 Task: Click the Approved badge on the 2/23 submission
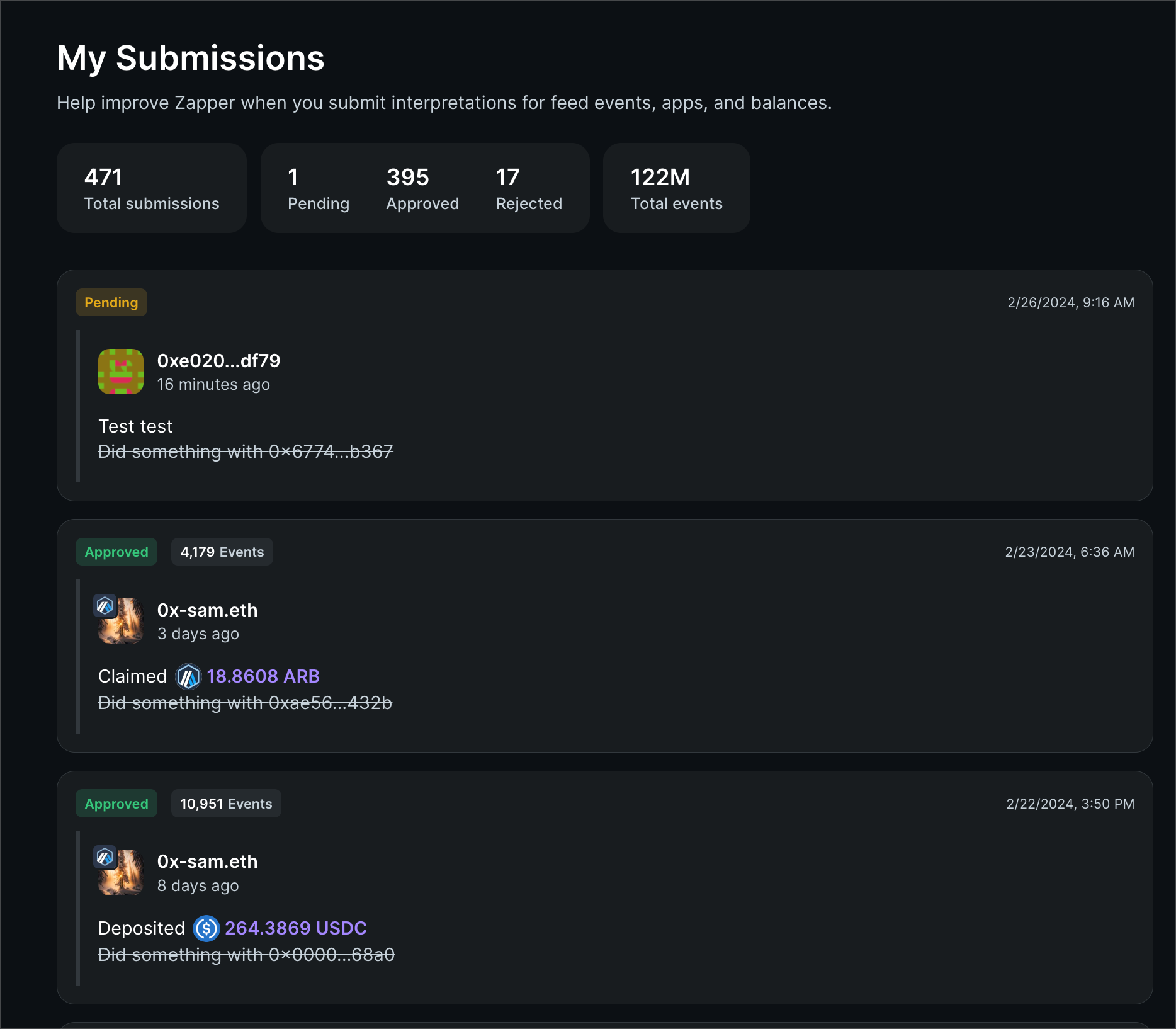click(116, 552)
